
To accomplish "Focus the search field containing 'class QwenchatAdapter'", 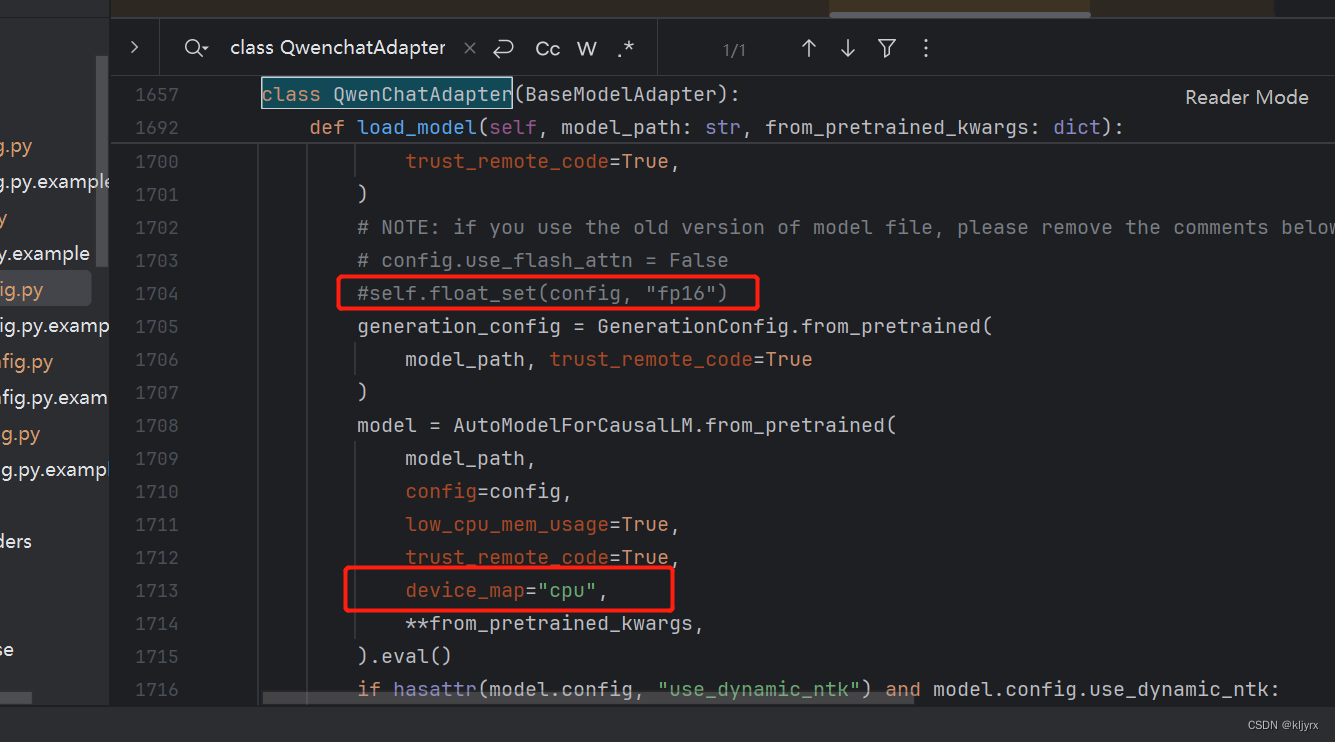I will pyautogui.click(x=338, y=48).
